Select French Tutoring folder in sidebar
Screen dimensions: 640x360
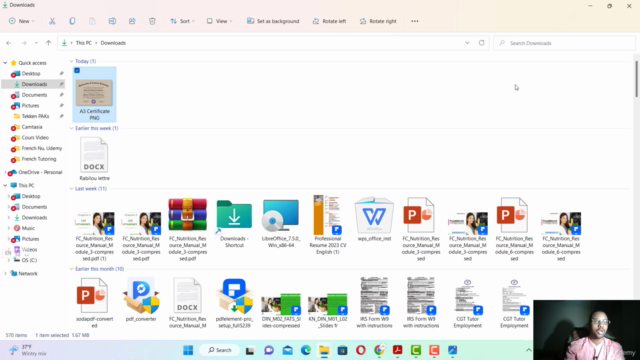click(39, 159)
